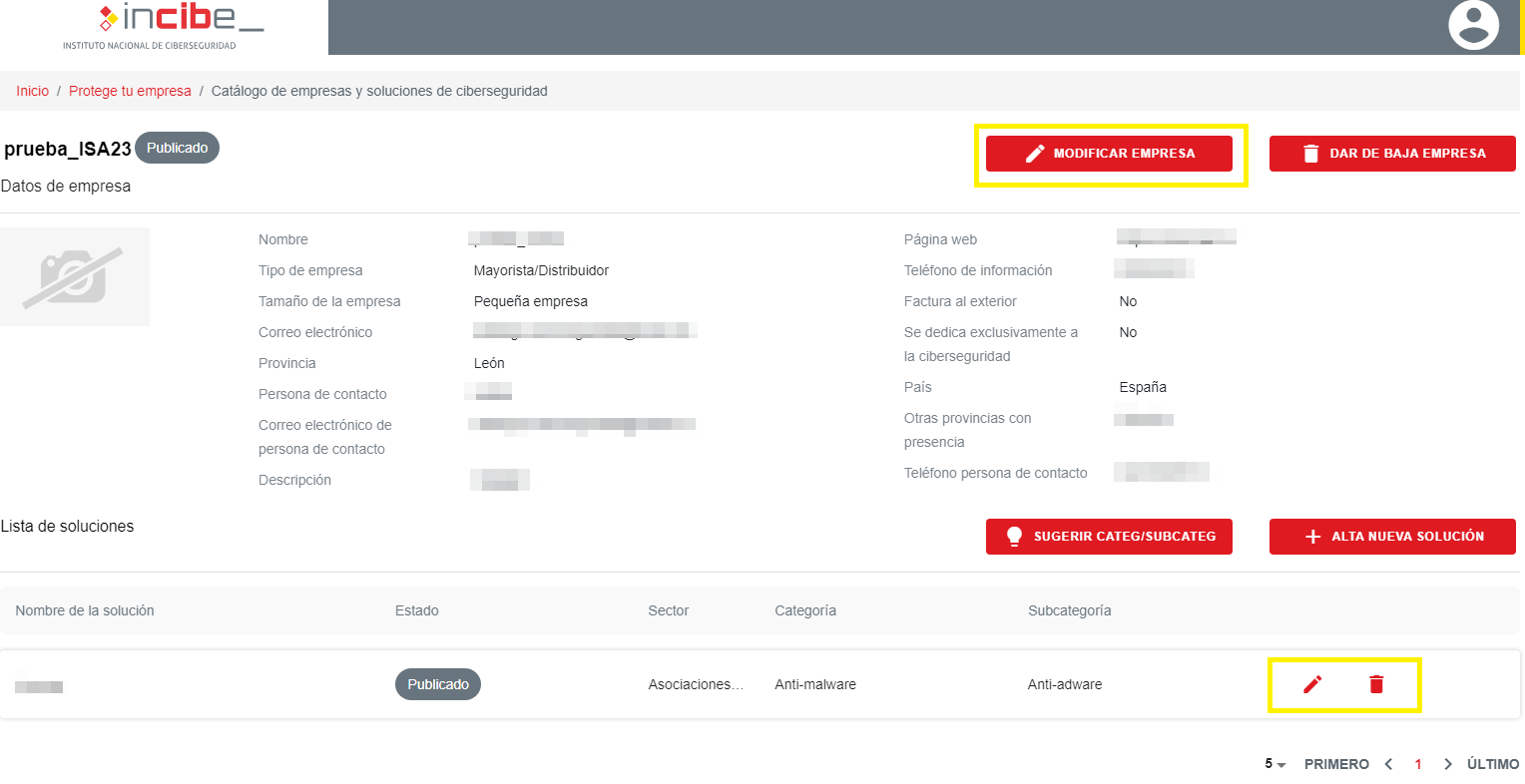Screen dimensions: 1525x784
Task: Go to next page with right chevron
Action: pyautogui.click(x=1448, y=764)
